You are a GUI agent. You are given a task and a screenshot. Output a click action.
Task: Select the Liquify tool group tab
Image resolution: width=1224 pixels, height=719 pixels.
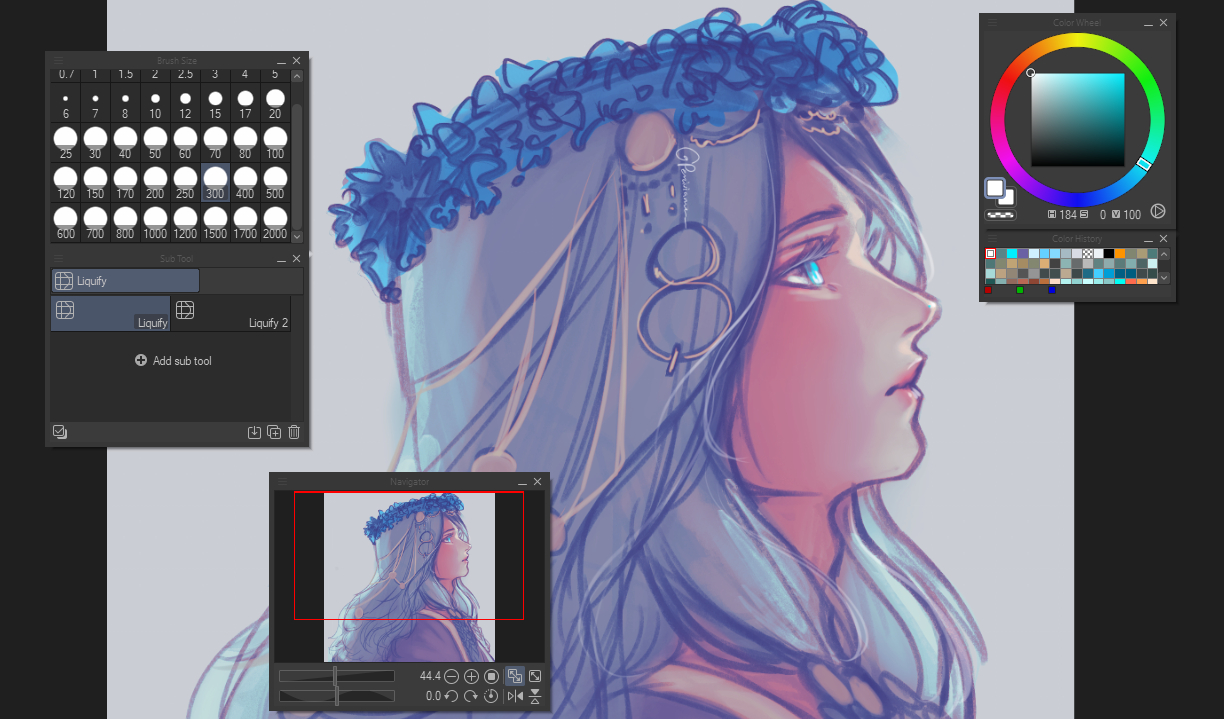pos(126,281)
